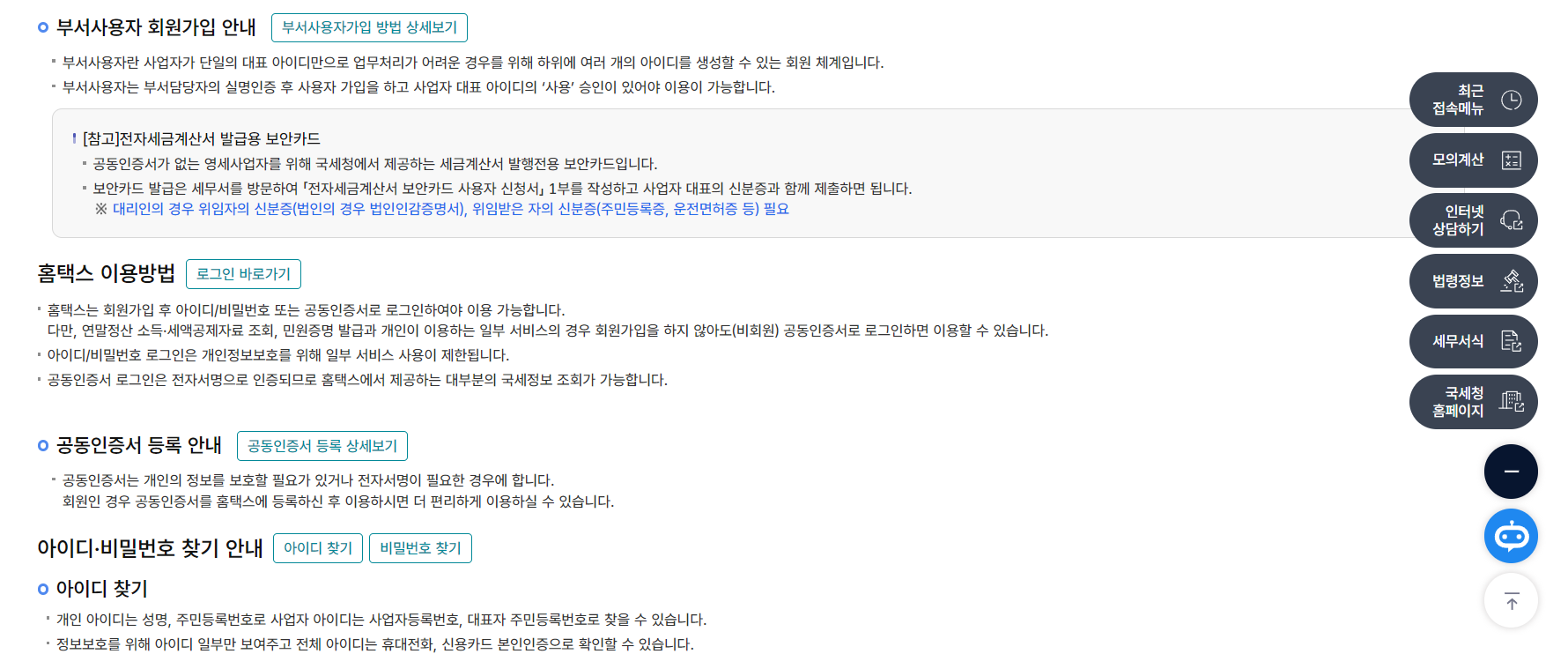Image resolution: width=1568 pixels, height=654 pixels.
Task: Click the 아이디 찾기 subsection heading
Action: [x=102, y=589]
